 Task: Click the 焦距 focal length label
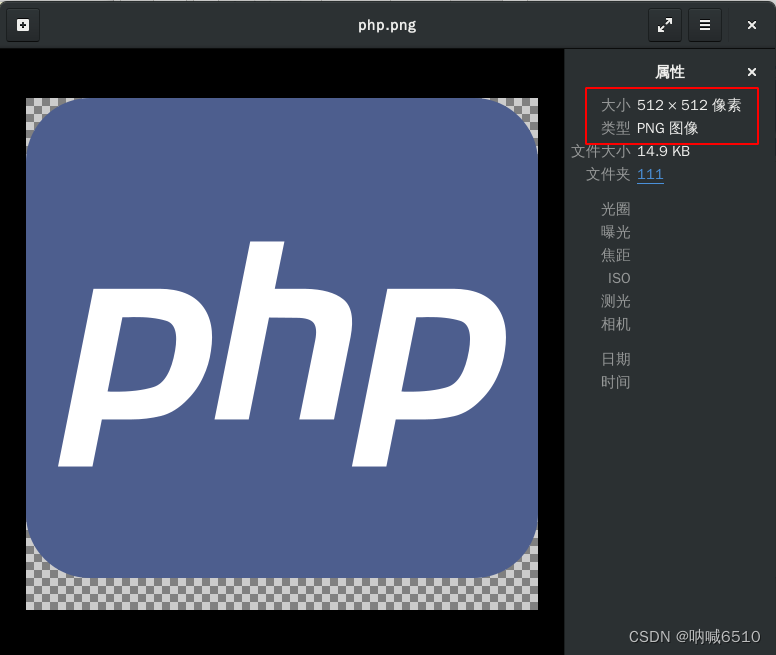pos(616,255)
